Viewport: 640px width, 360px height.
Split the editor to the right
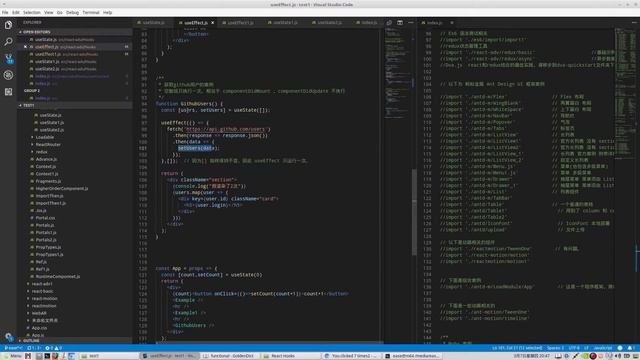pyautogui.click(x=400, y=23)
